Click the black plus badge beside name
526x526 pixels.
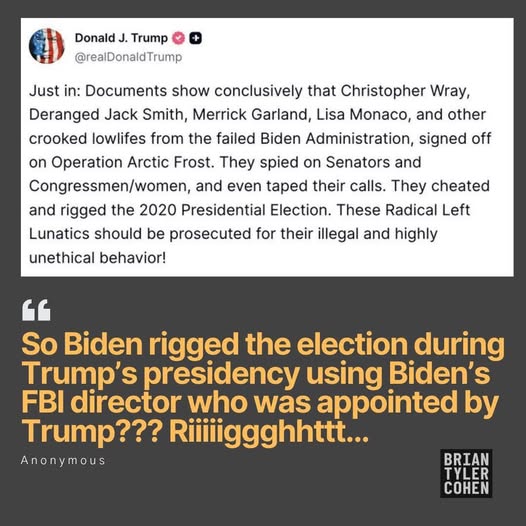pyautogui.click(x=196, y=38)
